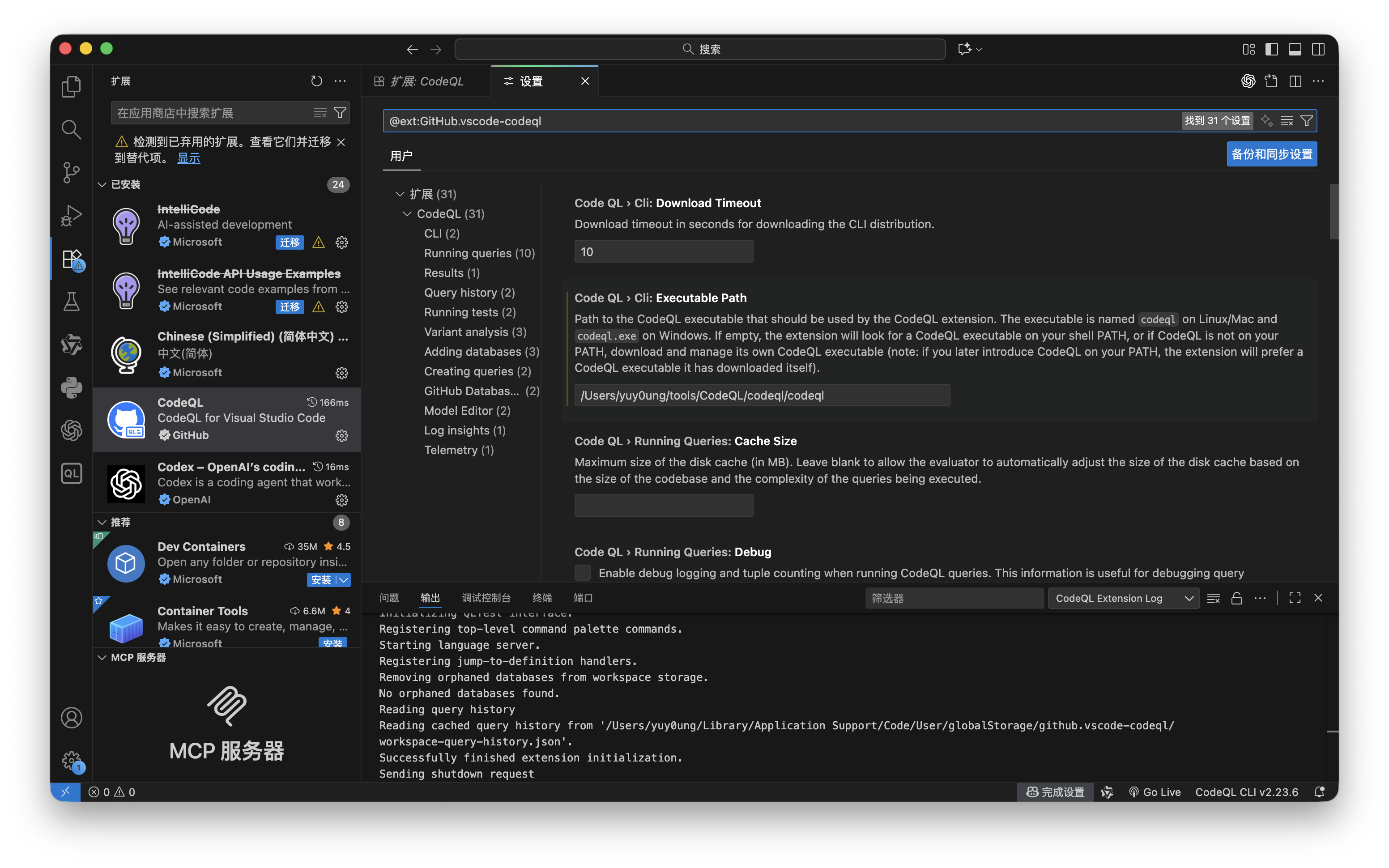Open the Source Control view icon
1389x868 pixels.
tap(71, 172)
